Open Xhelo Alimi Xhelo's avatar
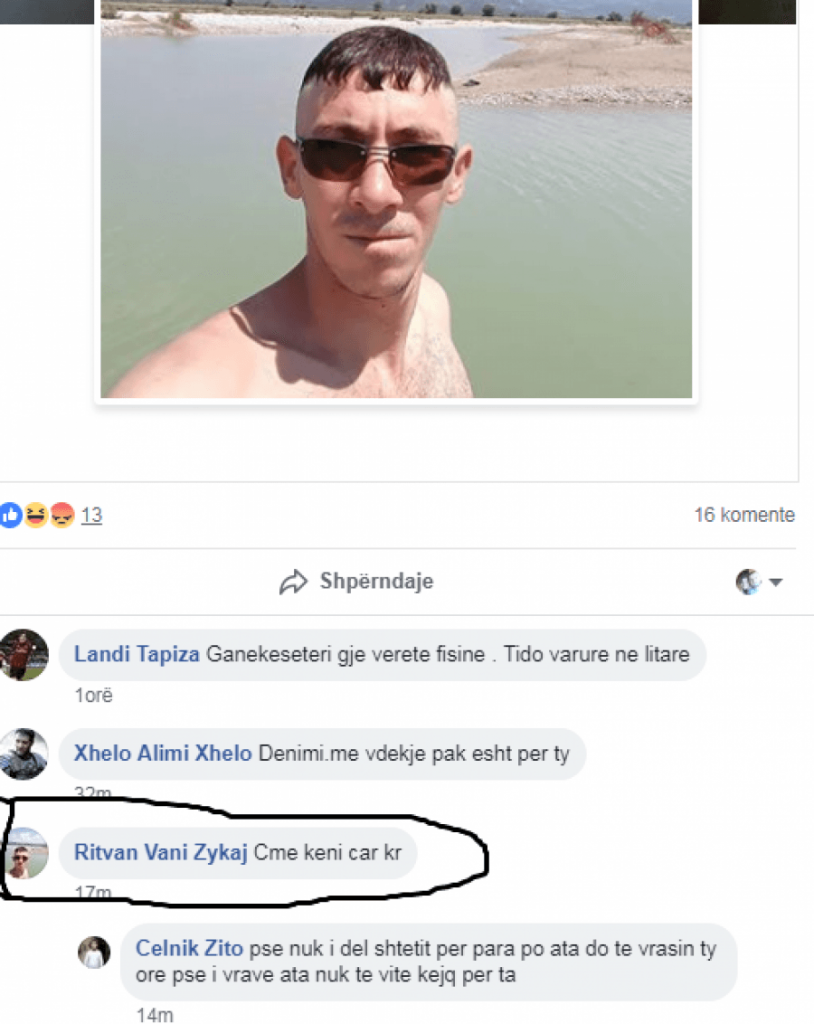814x1024 pixels. 24,754
